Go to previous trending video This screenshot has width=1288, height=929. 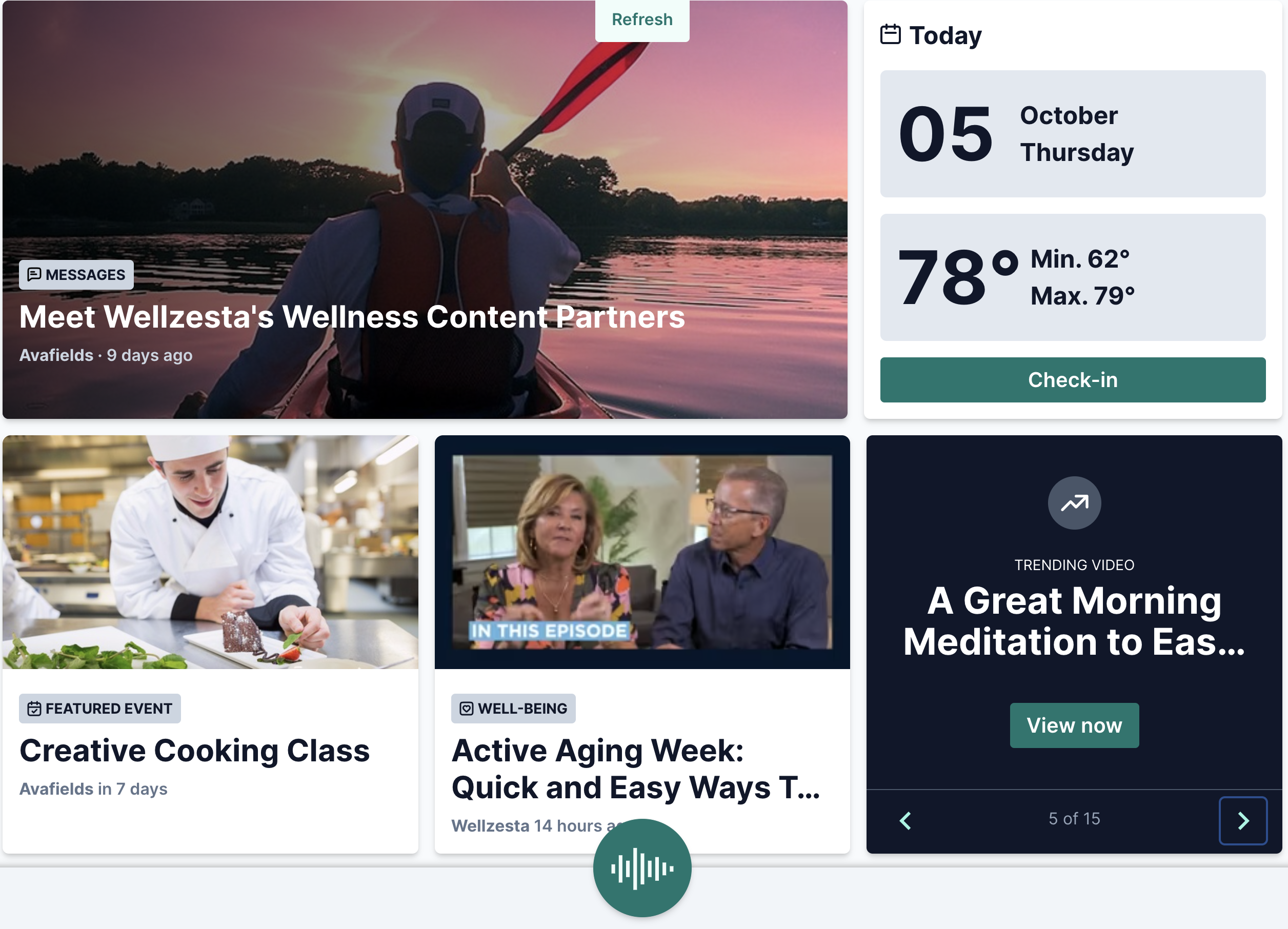click(906, 820)
